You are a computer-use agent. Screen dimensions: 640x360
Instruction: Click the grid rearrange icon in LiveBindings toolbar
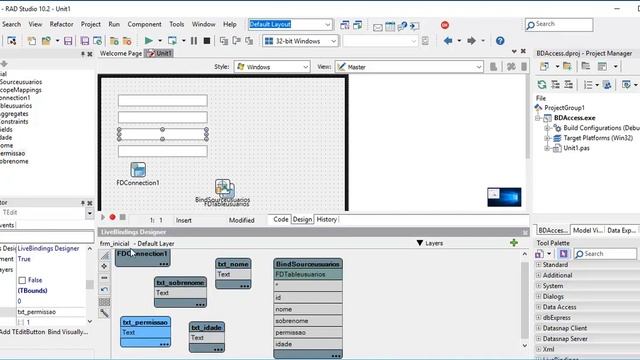pyautogui.click(x=104, y=302)
